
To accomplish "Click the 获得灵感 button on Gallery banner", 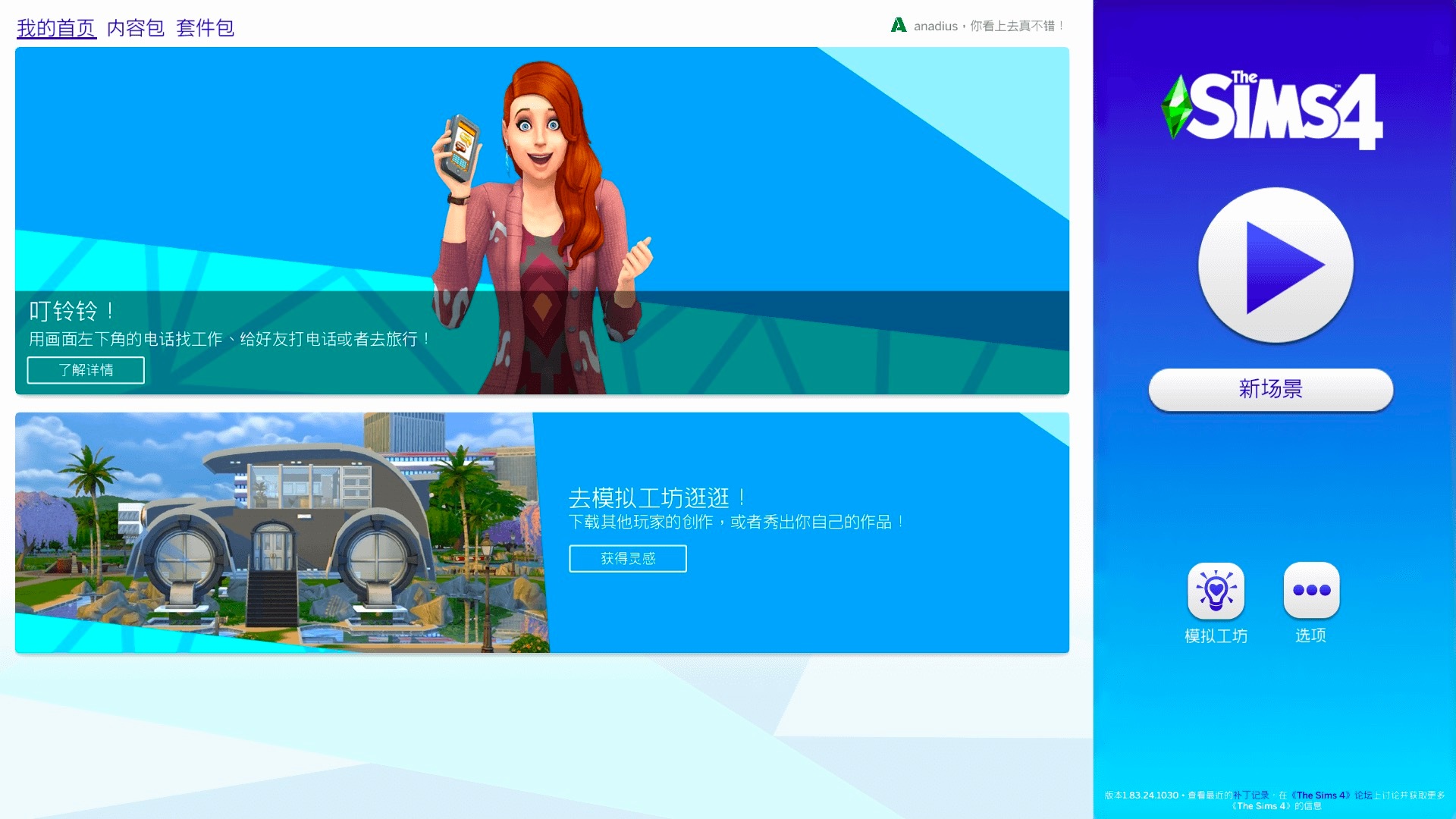I will tap(628, 559).
